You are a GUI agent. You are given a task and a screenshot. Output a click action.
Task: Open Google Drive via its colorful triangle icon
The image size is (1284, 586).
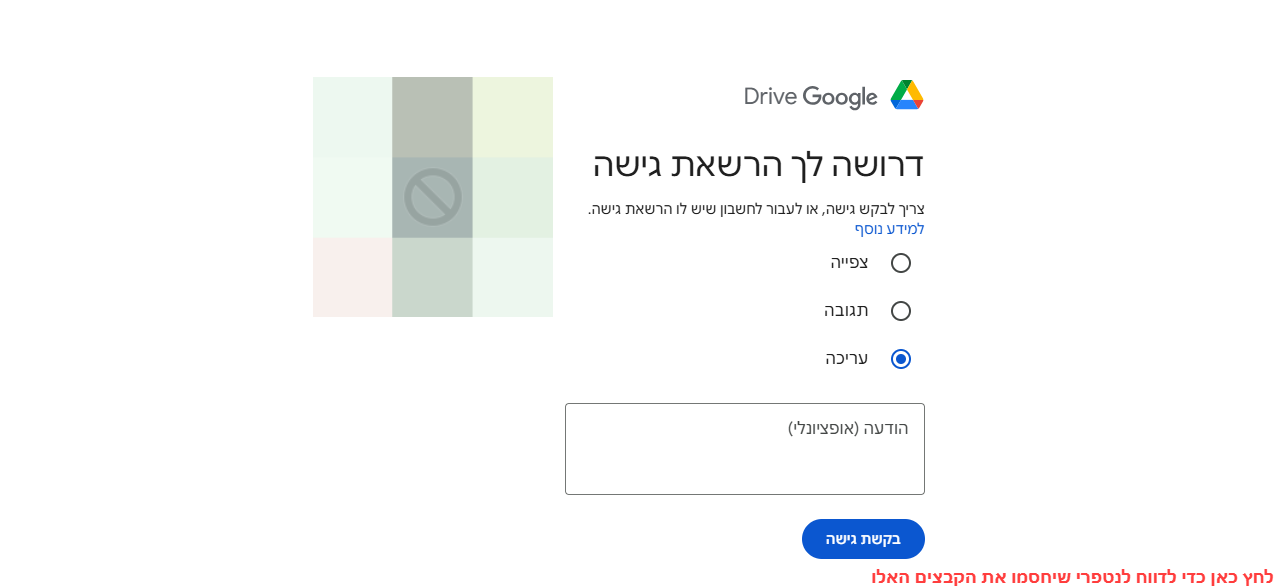tap(907, 96)
